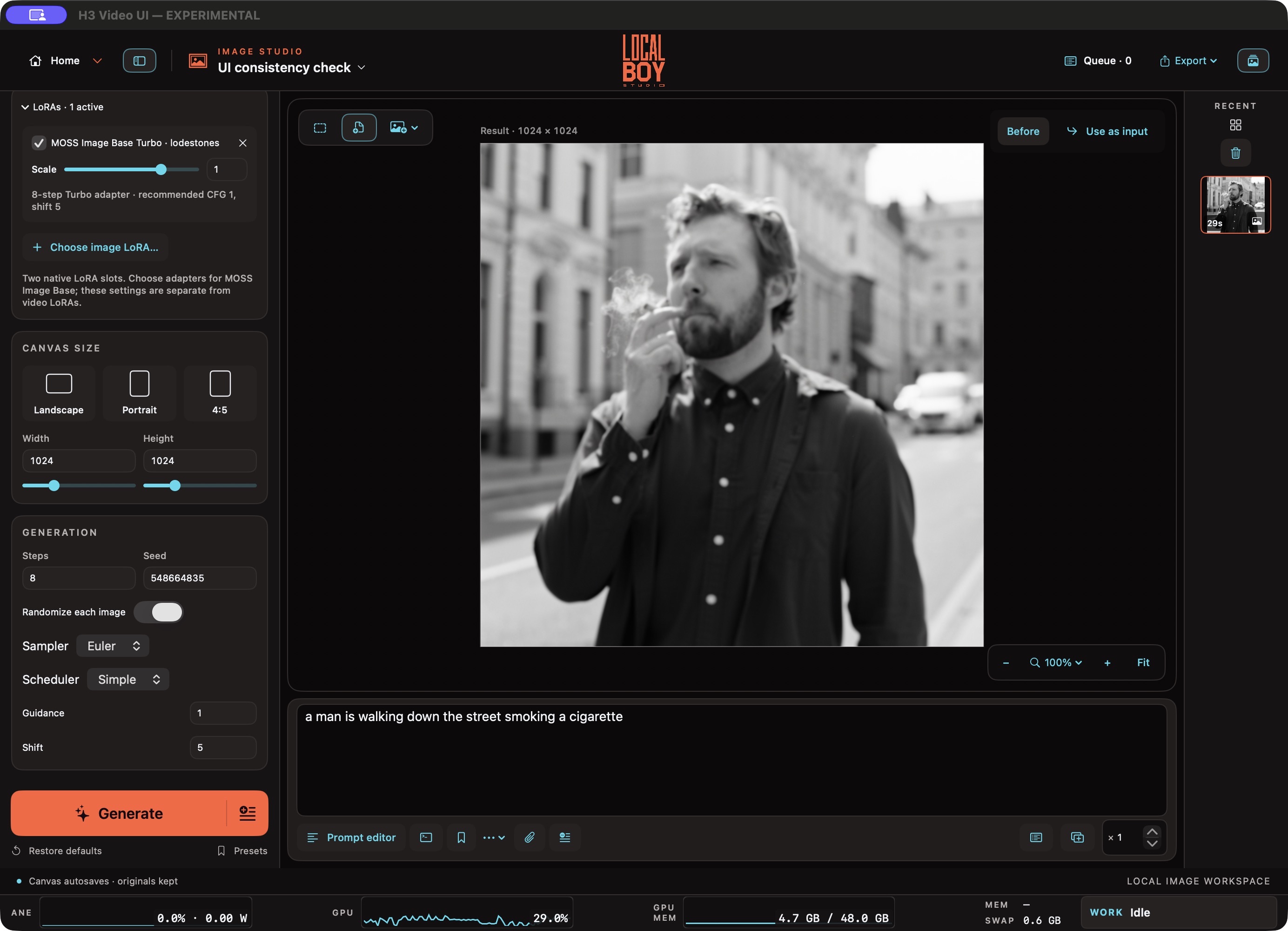Switch the Recent panel to grid view
Screen dimensions: 1288x931
pyautogui.click(x=1235, y=125)
